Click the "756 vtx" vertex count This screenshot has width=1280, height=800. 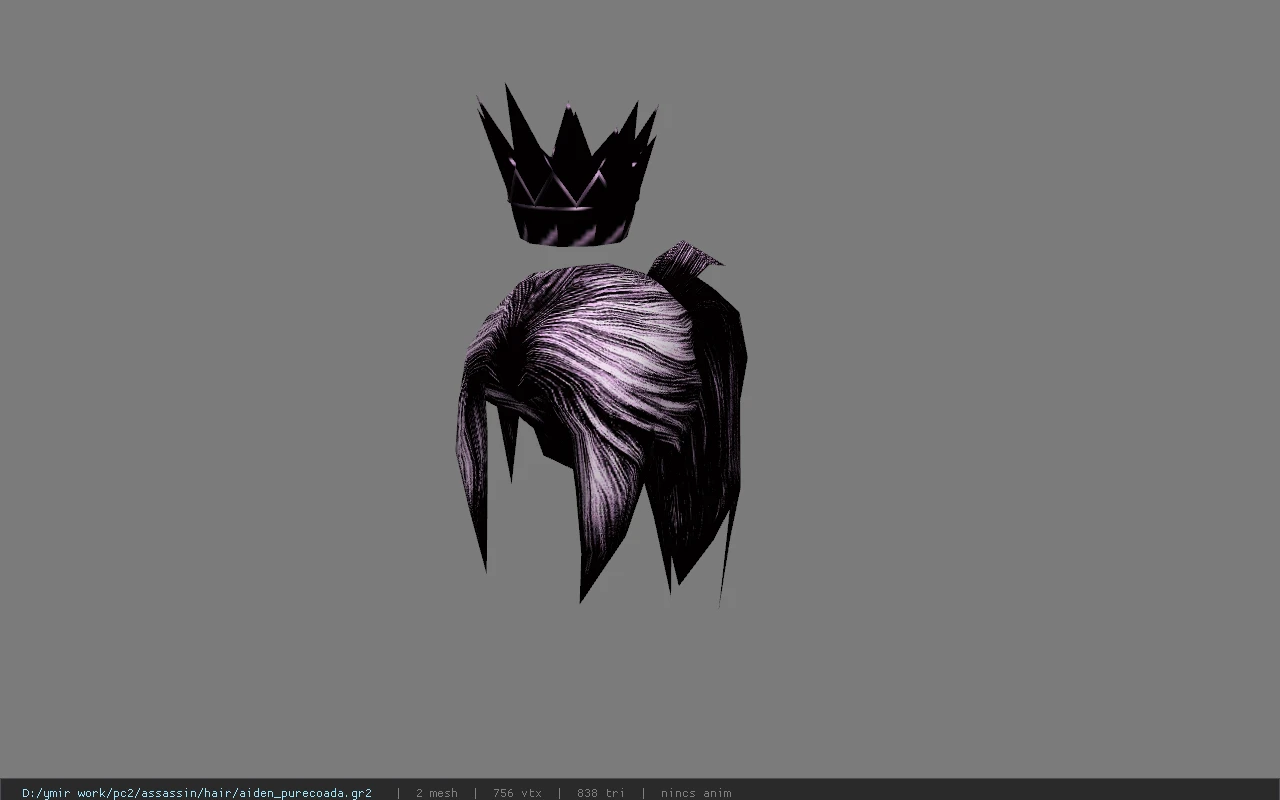tap(517, 793)
